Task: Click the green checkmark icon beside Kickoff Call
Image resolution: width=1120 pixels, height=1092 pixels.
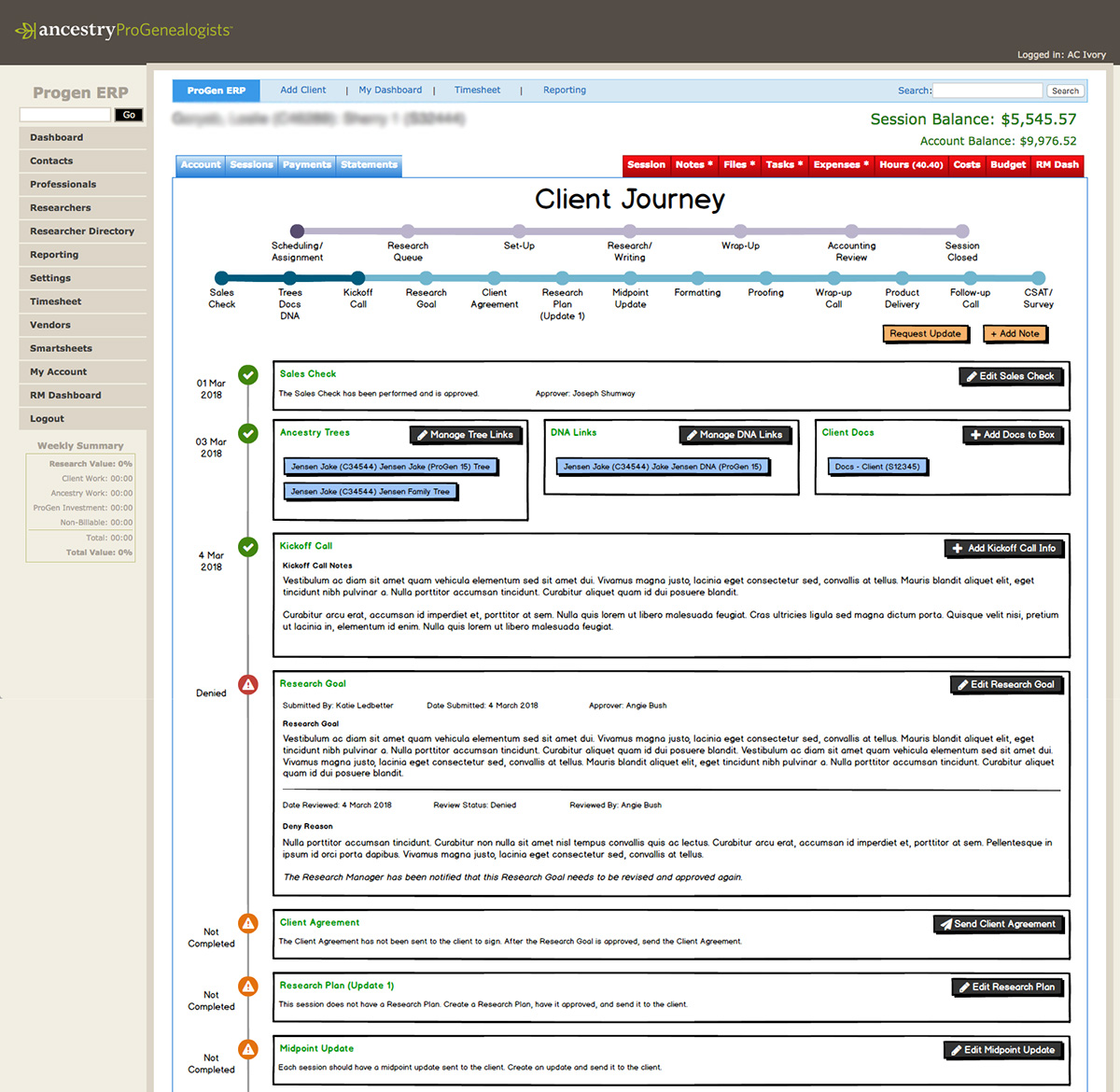Action: (248, 547)
